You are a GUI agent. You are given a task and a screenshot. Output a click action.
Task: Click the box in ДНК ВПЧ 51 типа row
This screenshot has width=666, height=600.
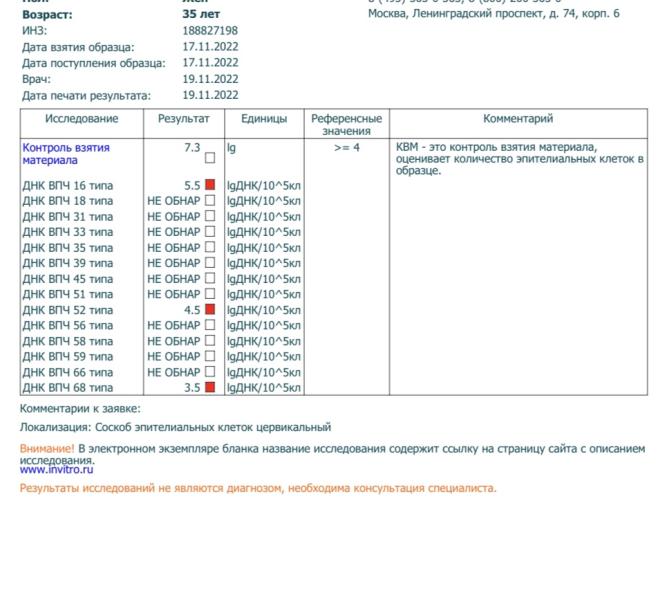210,293
